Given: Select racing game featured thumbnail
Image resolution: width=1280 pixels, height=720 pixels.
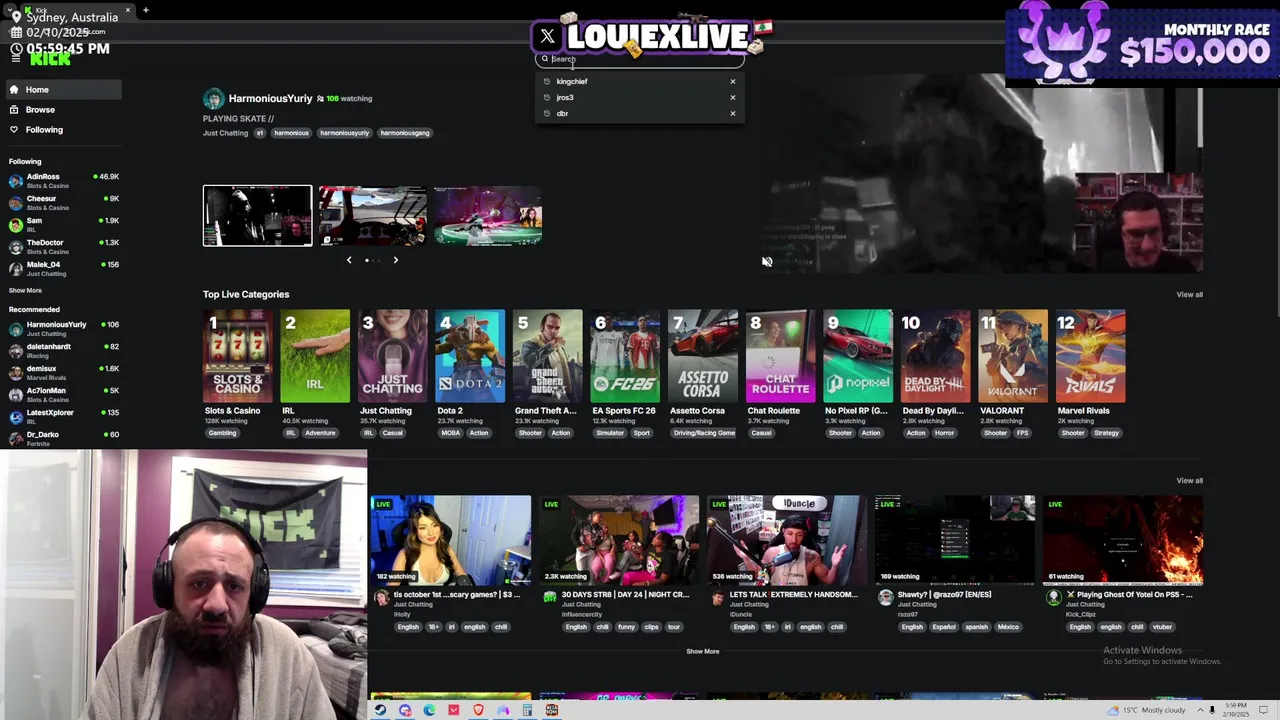Looking at the screenshot, I should tap(373, 215).
